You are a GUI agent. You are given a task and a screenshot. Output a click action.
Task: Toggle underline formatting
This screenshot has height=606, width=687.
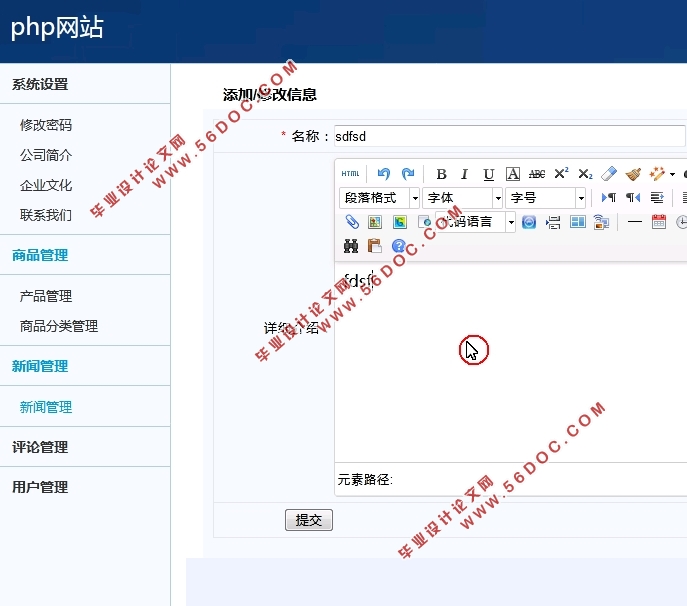click(x=488, y=174)
